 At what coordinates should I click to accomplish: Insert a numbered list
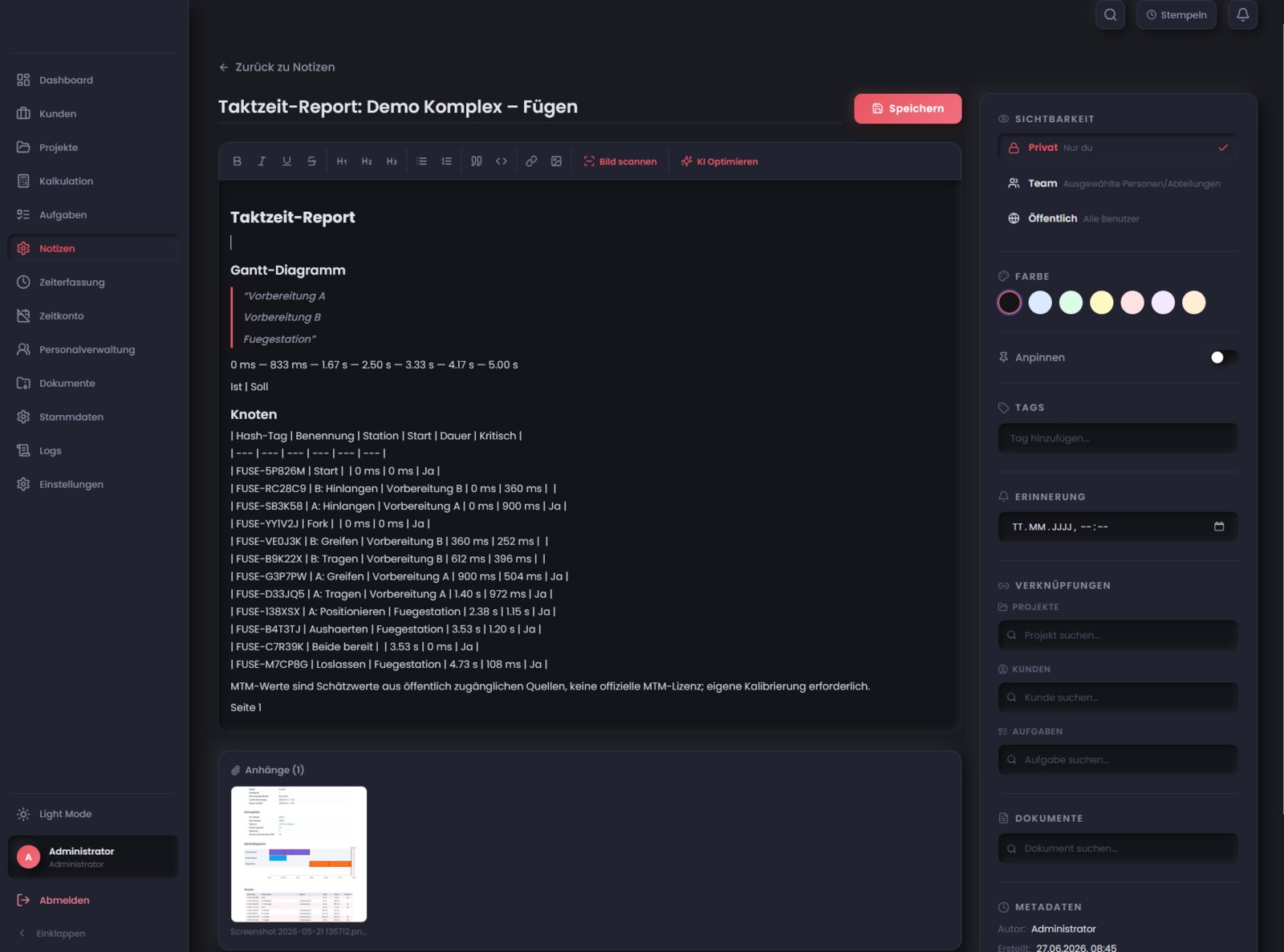point(446,161)
